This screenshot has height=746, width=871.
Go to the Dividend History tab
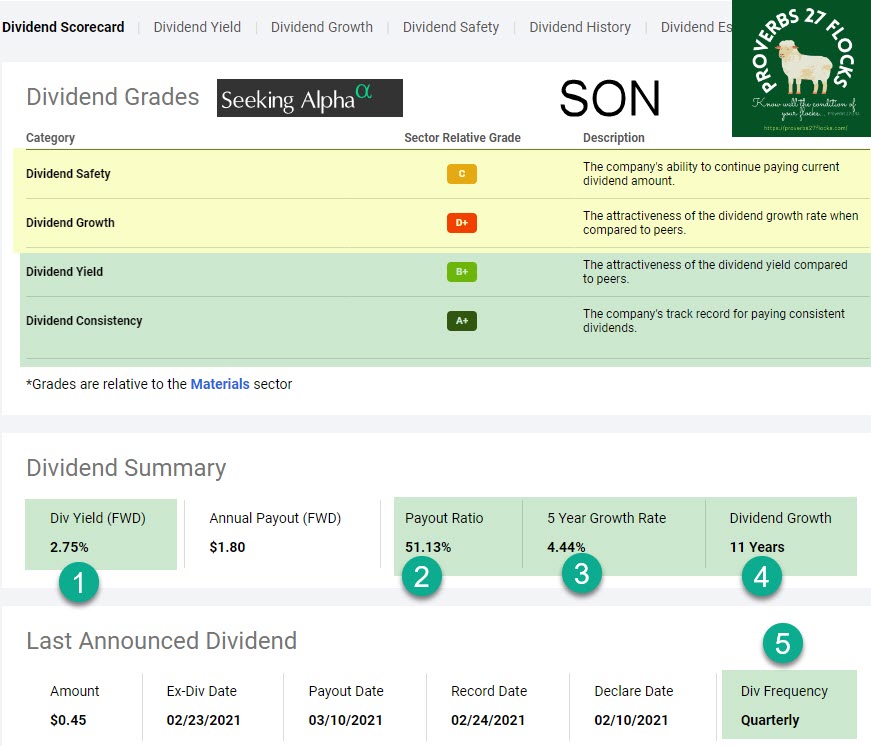click(x=580, y=27)
